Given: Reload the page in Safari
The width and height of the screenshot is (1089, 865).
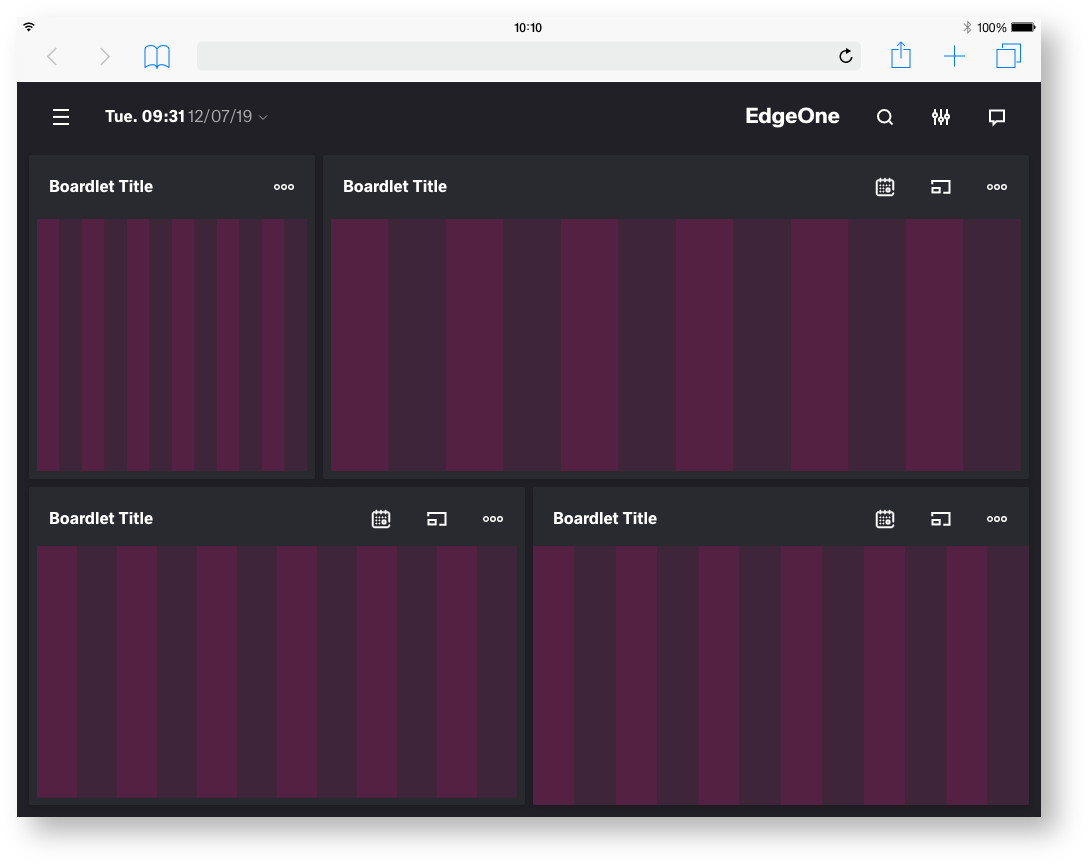Looking at the screenshot, I should (846, 57).
